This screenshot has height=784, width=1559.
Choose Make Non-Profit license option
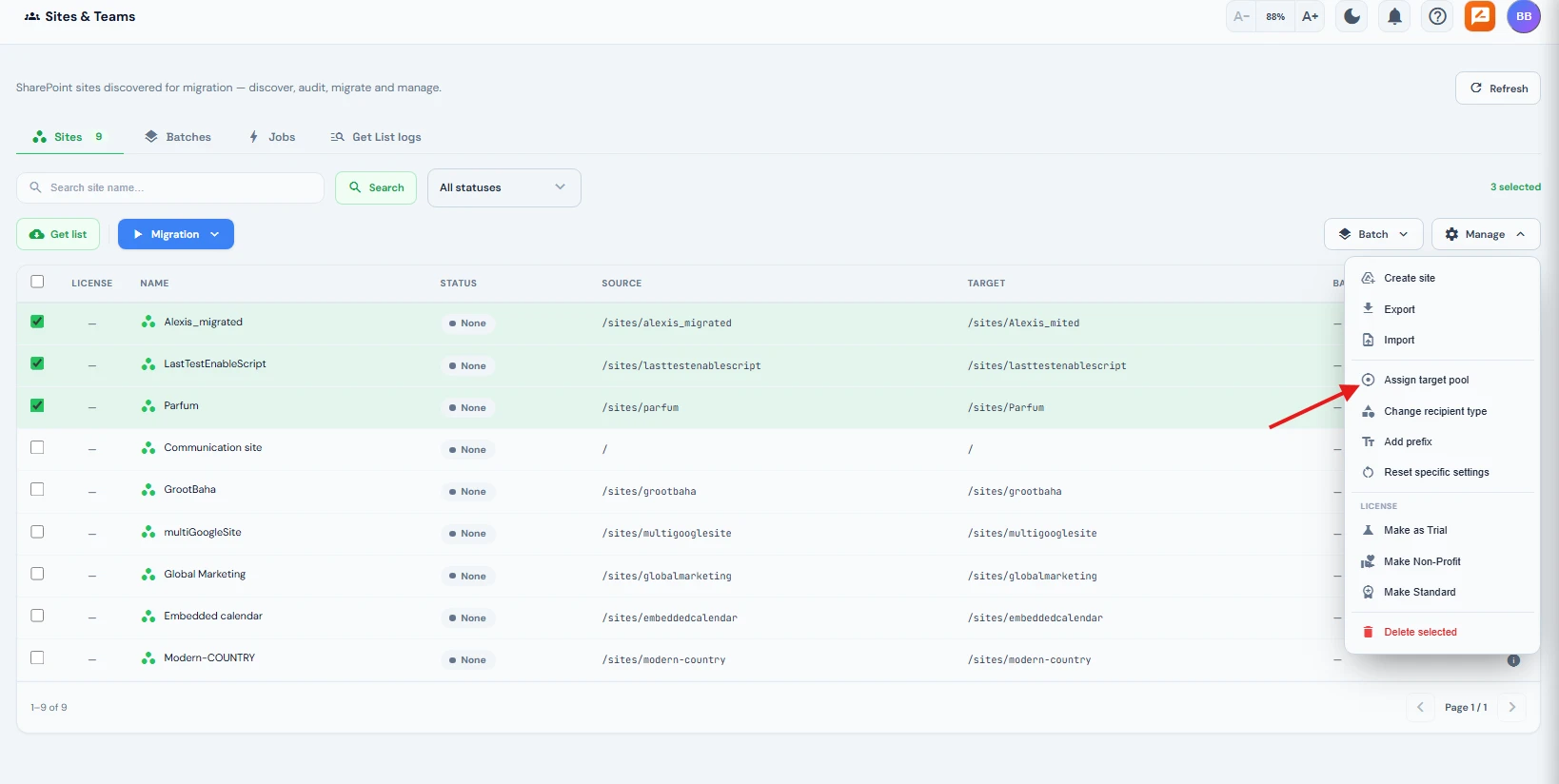click(x=1442, y=561)
